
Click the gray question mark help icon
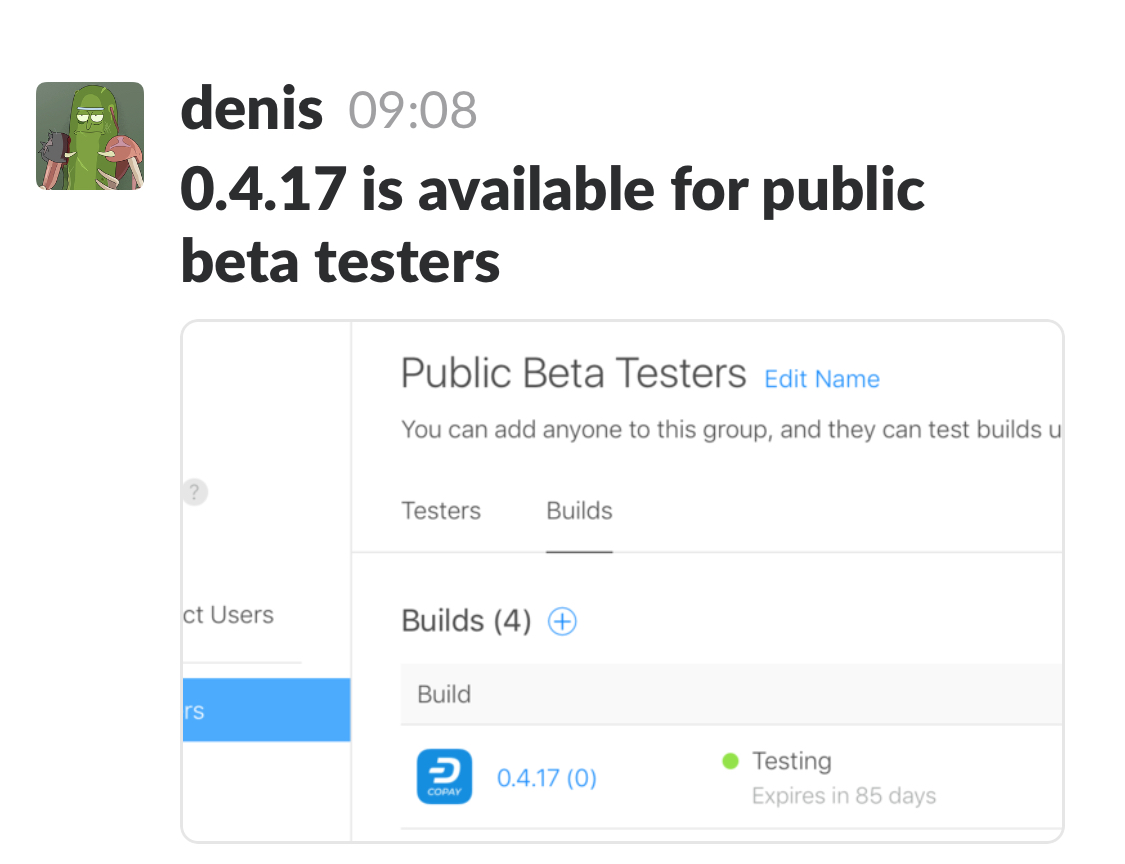194,492
